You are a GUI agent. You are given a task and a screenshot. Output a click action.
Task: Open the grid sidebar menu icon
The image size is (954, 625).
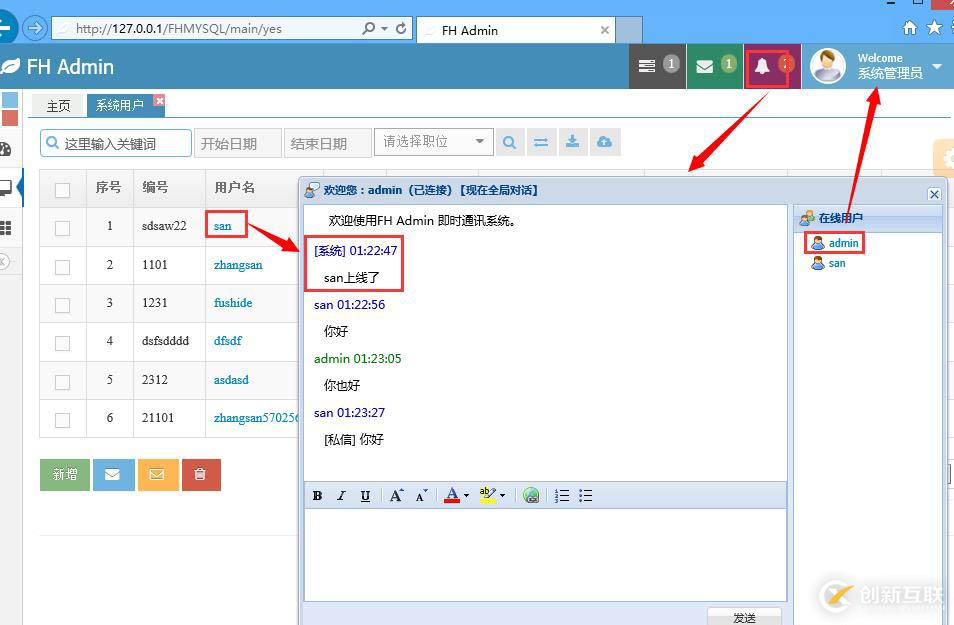pyautogui.click(x=5, y=228)
